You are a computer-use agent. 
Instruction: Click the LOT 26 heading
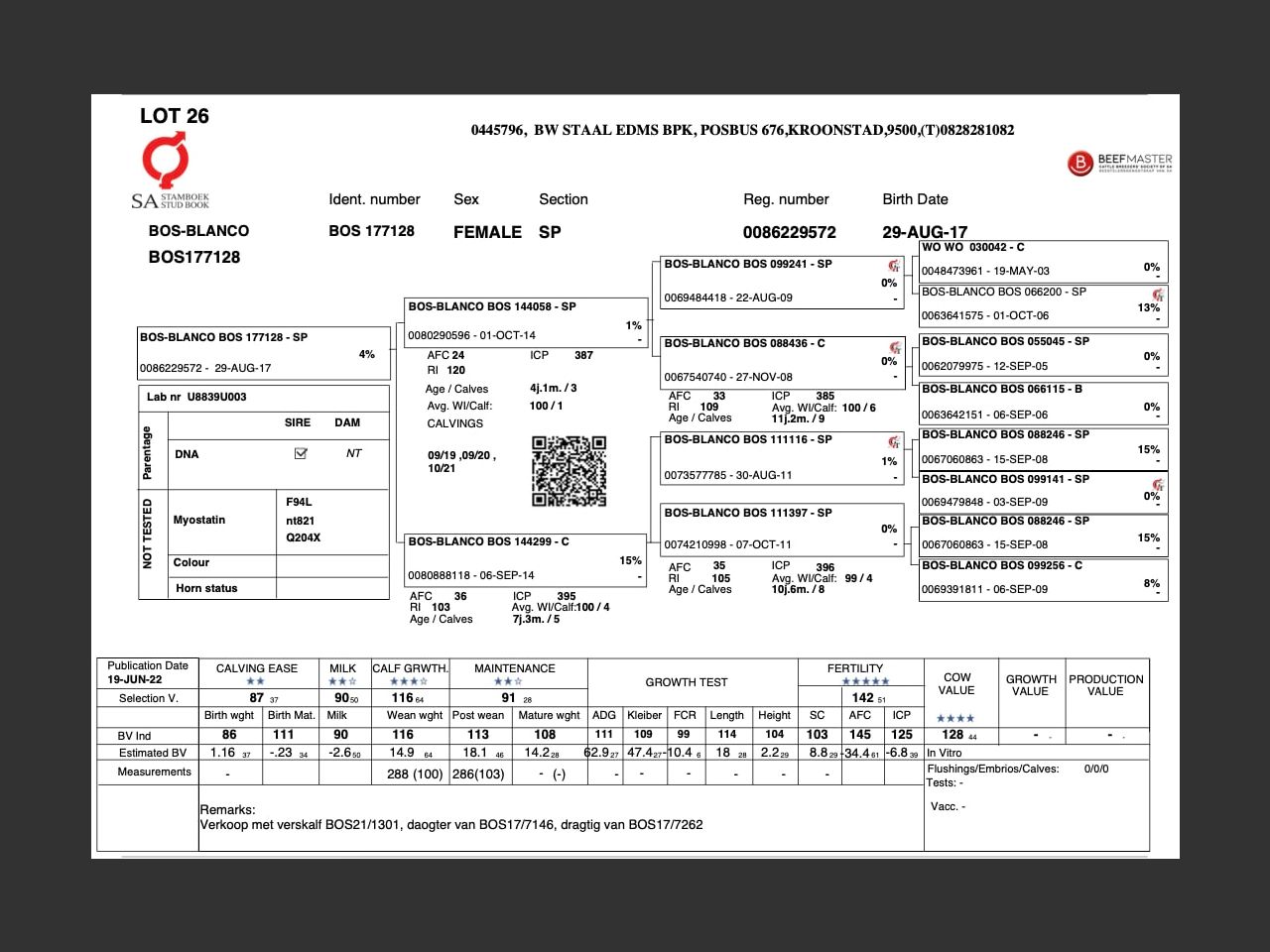175,116
